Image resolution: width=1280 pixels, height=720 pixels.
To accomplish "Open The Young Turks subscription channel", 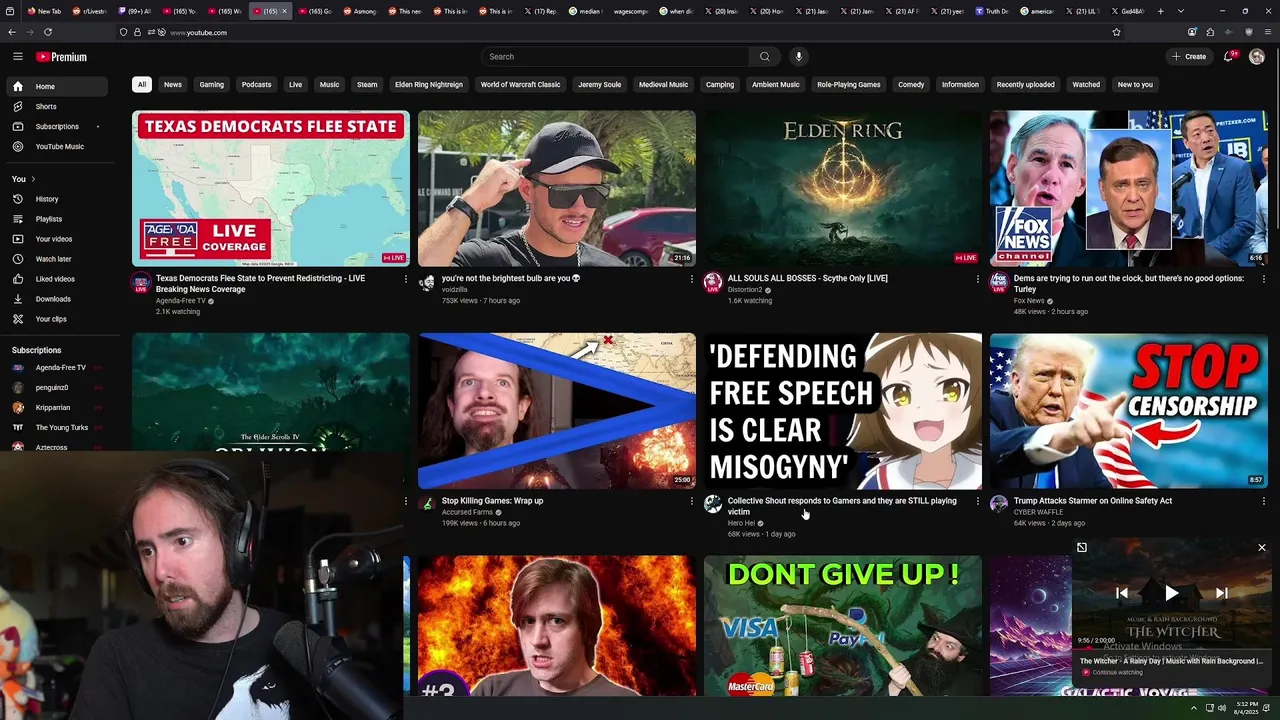I will (56, 428).
